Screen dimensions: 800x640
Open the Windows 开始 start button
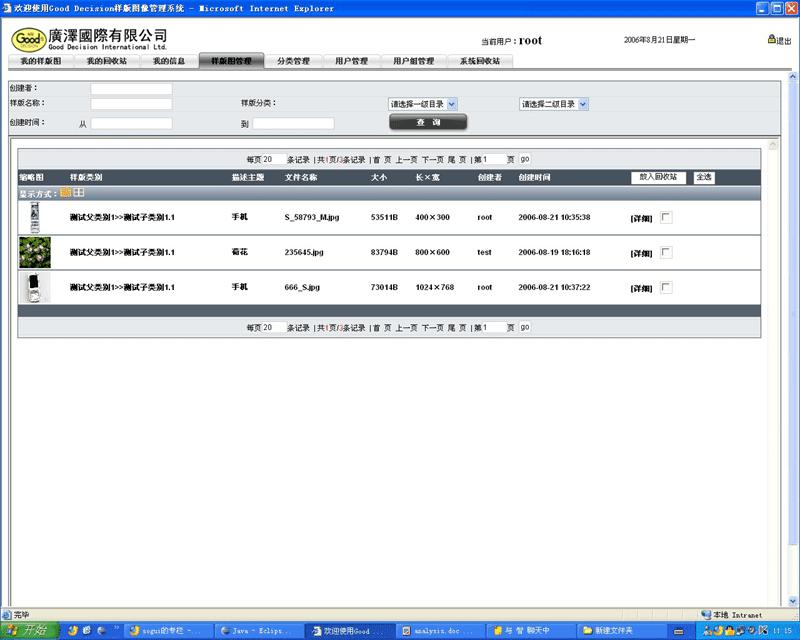[x=28, y=631]
